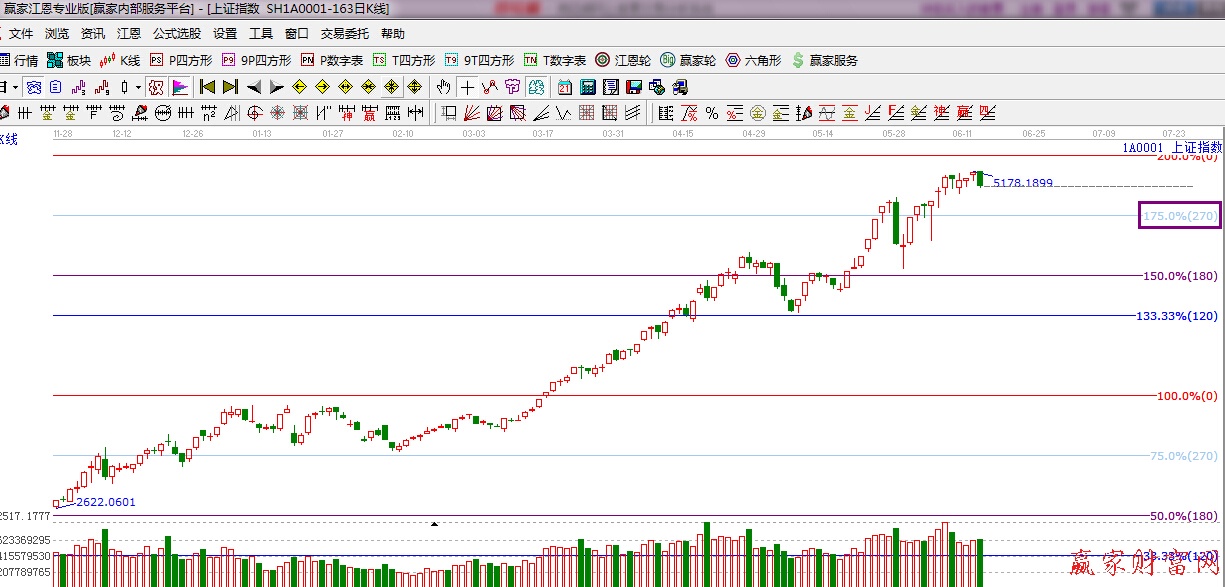Viewport: 1225px width, 587px height.
Task: Click the T数字表 button
Action: click(555, 60)
